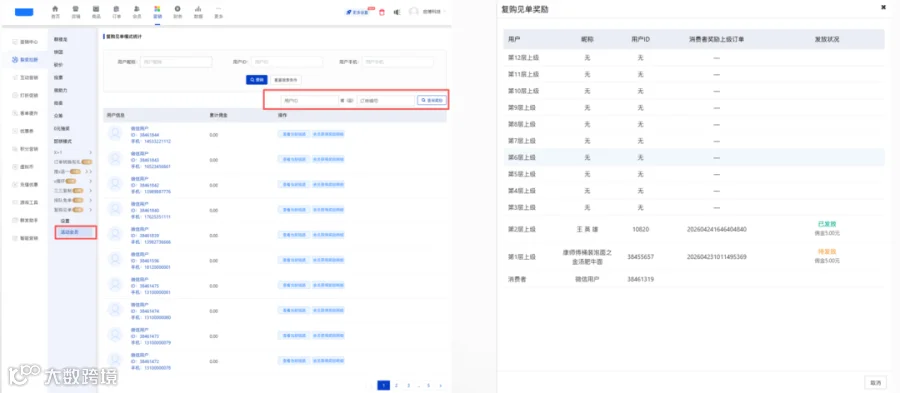Click order number 2026042310114953​69 in the dialog
Screen dimensions: 900x393
point(716,256)
